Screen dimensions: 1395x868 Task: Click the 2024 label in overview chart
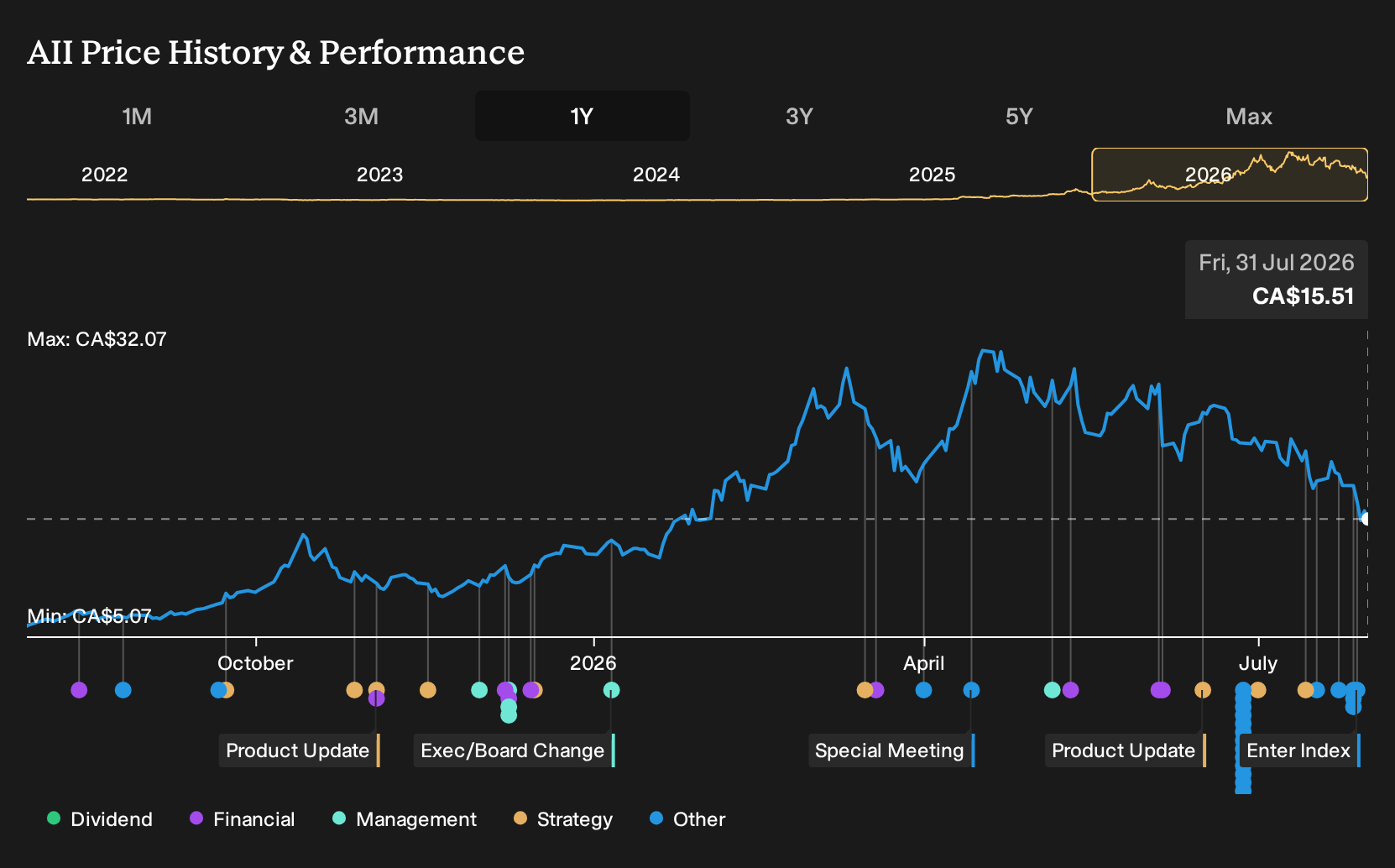pos(656,175)
